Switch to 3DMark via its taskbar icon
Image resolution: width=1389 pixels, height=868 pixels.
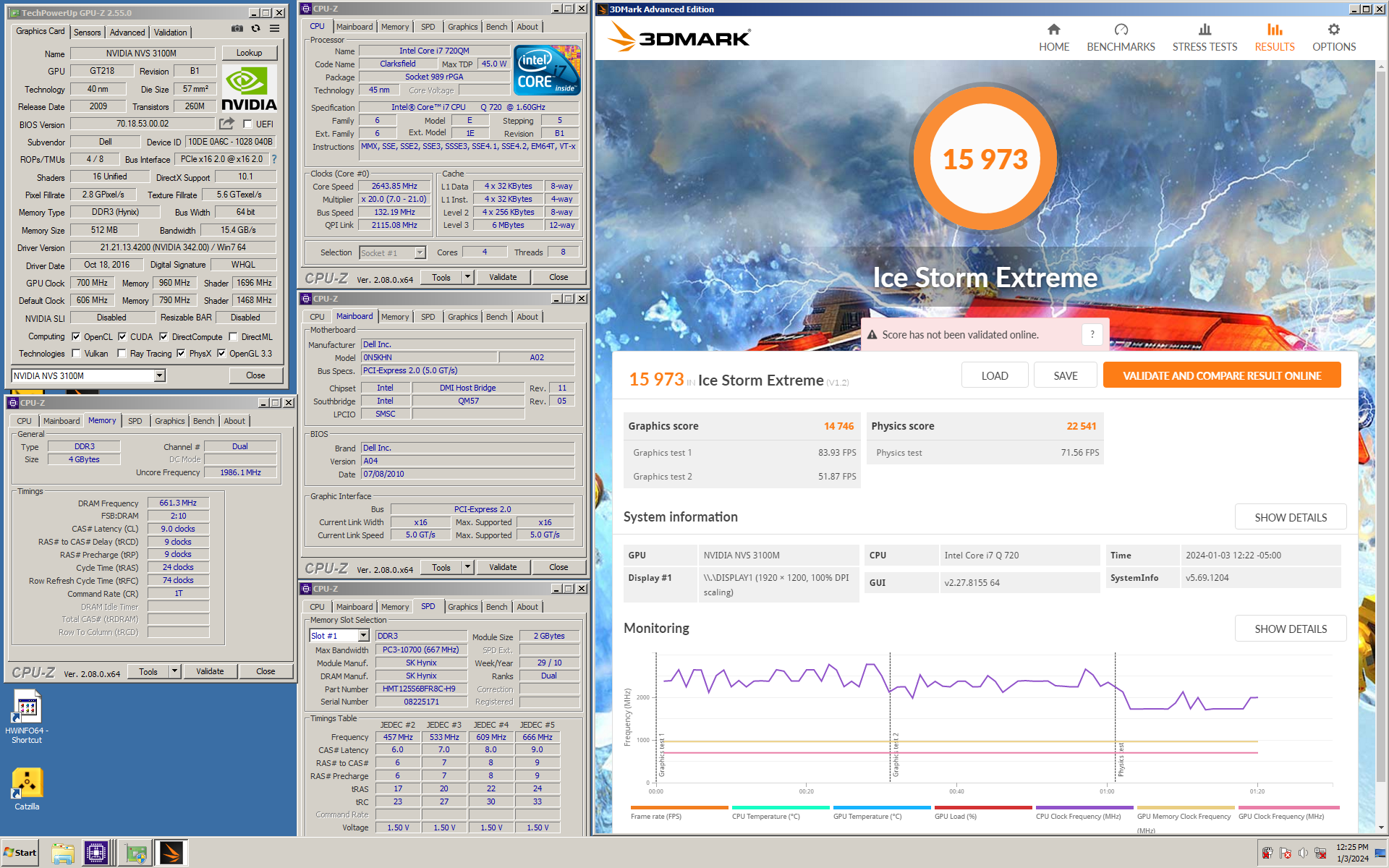[x=171, y=853]
